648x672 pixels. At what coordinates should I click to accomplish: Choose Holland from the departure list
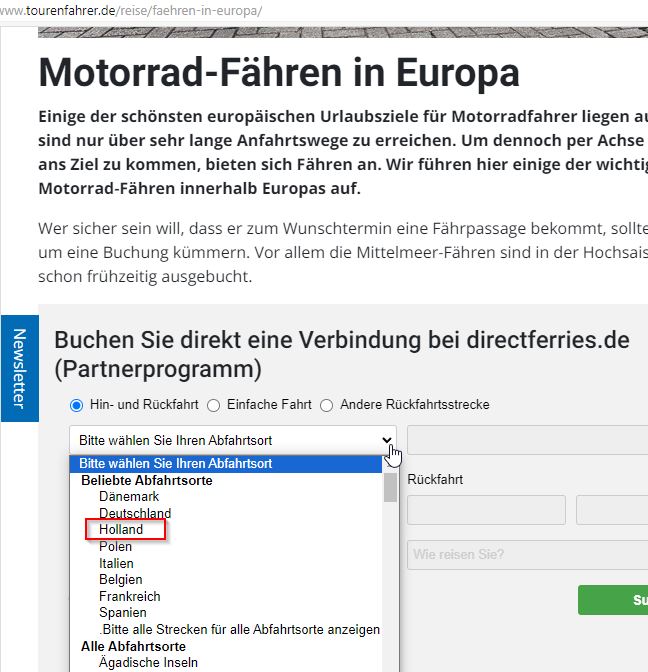point(121,529)
